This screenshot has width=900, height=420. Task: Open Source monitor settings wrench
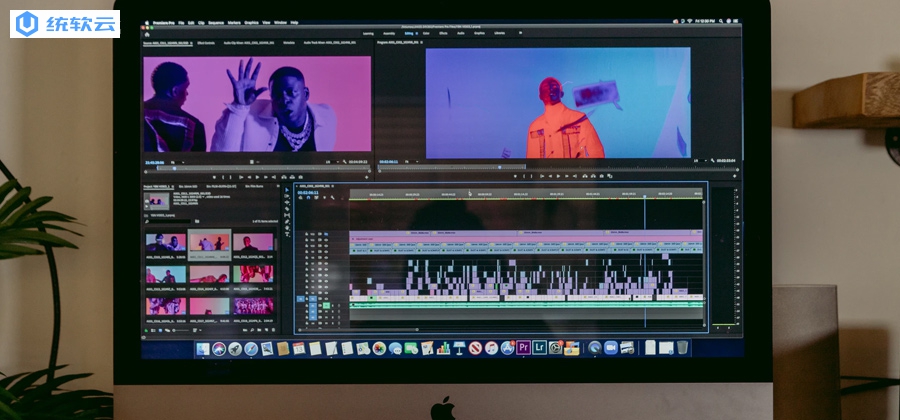pos(345,162)
